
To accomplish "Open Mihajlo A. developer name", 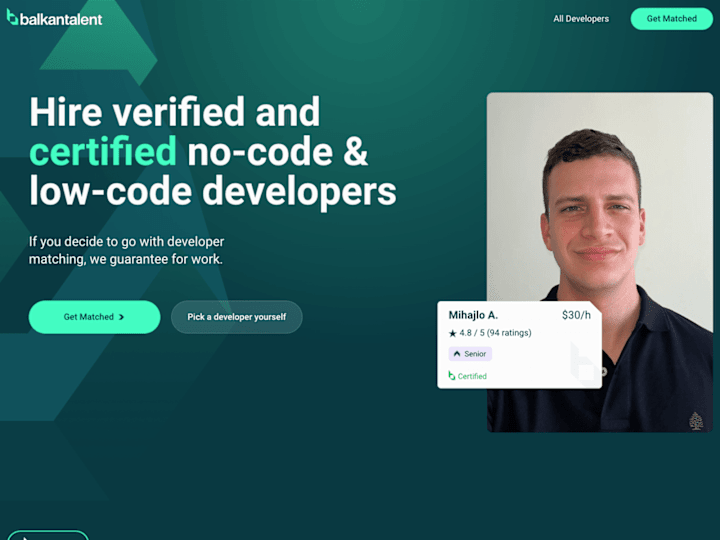I will pos(473,315).
